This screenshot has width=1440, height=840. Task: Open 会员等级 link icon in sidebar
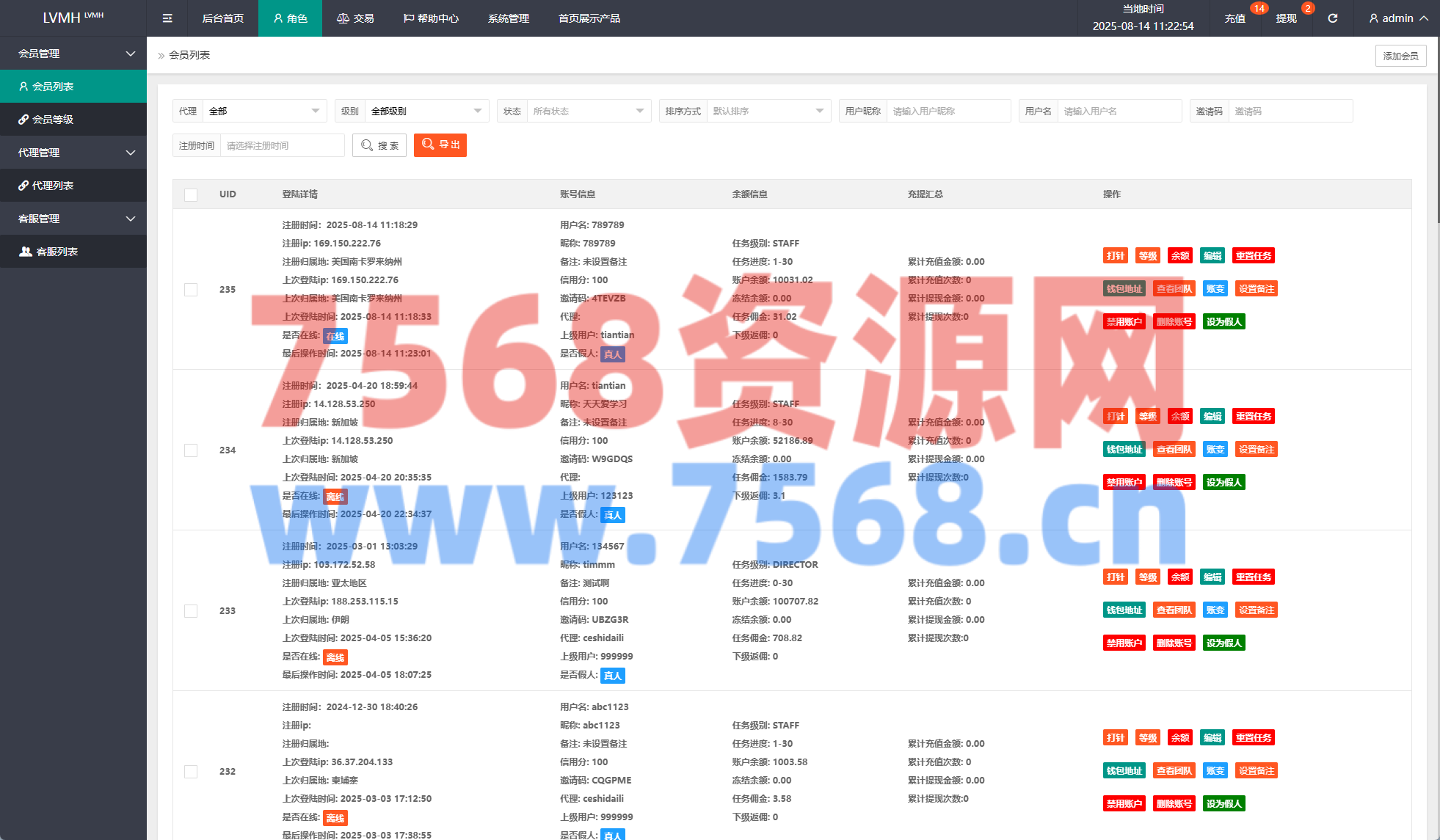point(23,120)
